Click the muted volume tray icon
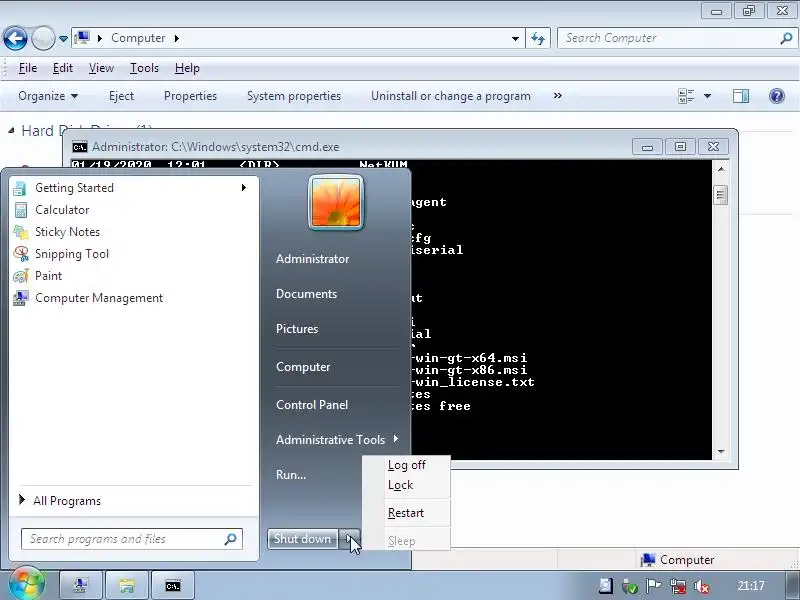Viewport: 800px width, 600px height. pos(702,586)
